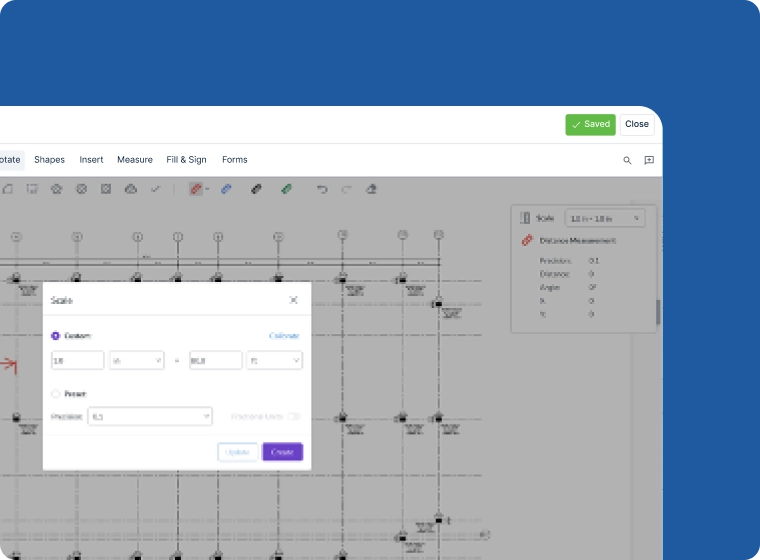Select the blue measurement tool
This screenshot has height=560, width=760.
[x=226, y=189]
